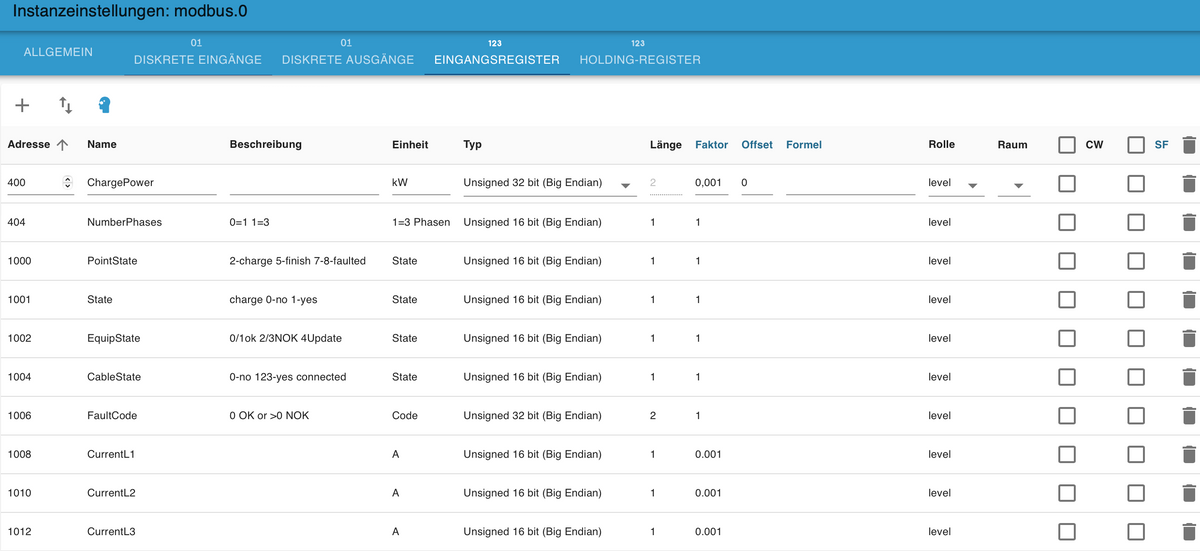Image resolution: width=1200 pixels, height=551 pixels.
Task: Toggle expert mode head icon
Action: pyautogui.click(x=104, y=104)
